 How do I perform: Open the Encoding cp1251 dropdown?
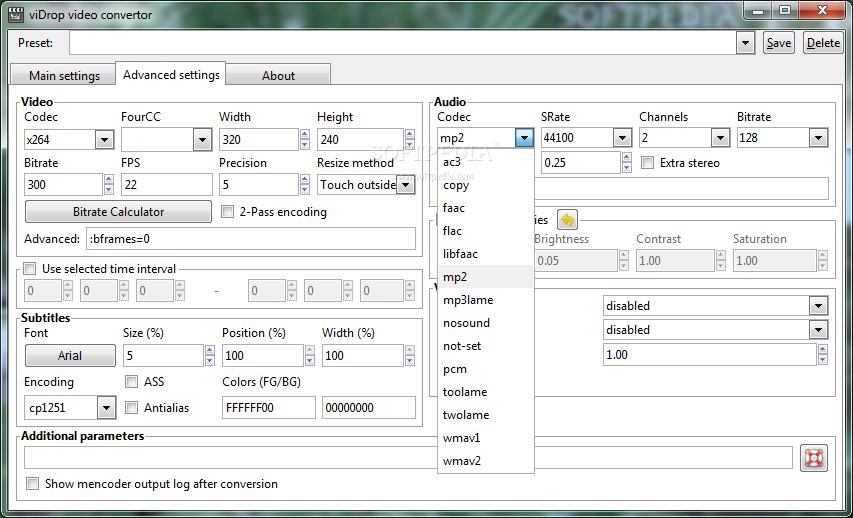pyautogui.click(x=106, y=408)
